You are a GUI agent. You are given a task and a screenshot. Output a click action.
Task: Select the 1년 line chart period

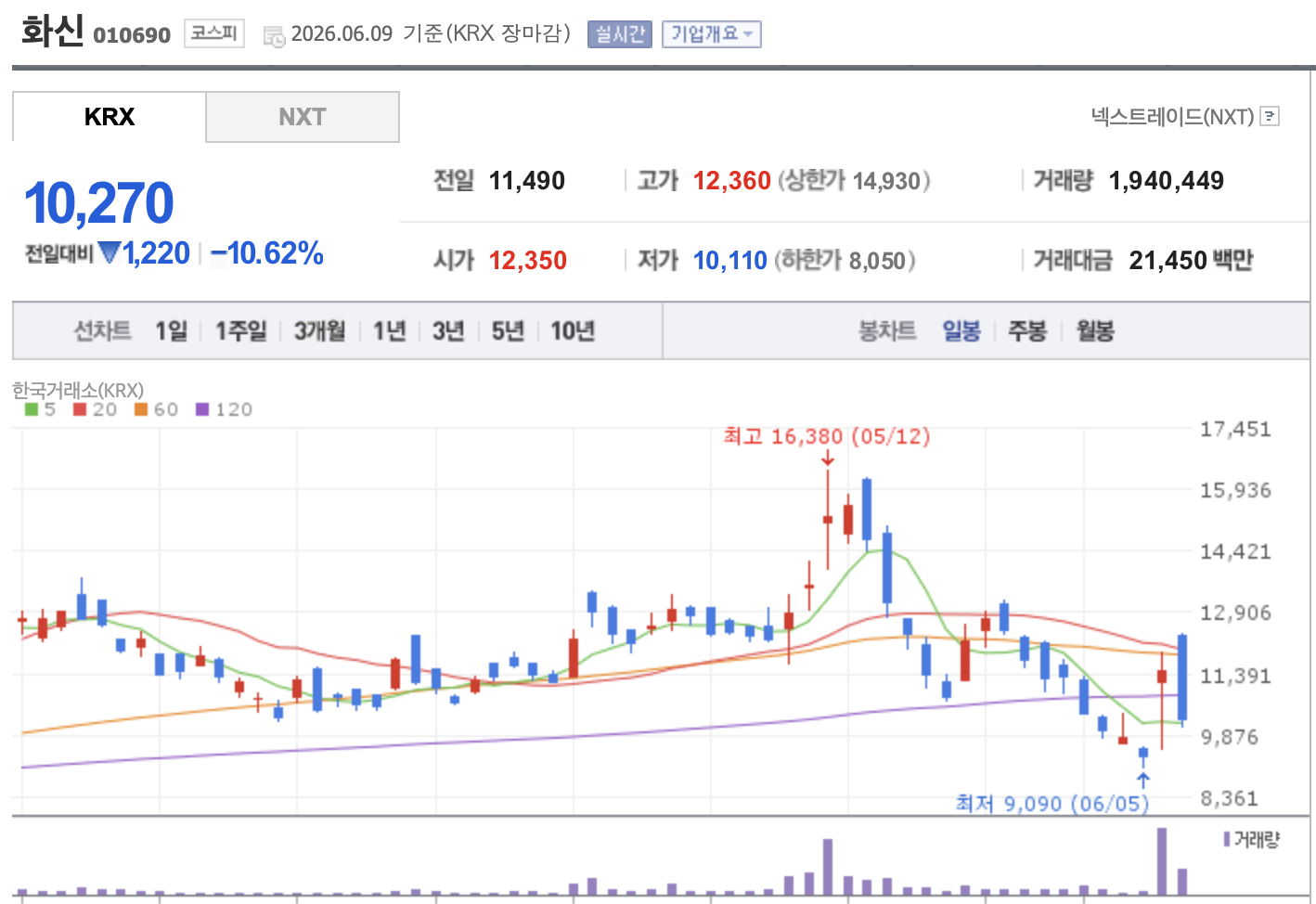[390, 330]
